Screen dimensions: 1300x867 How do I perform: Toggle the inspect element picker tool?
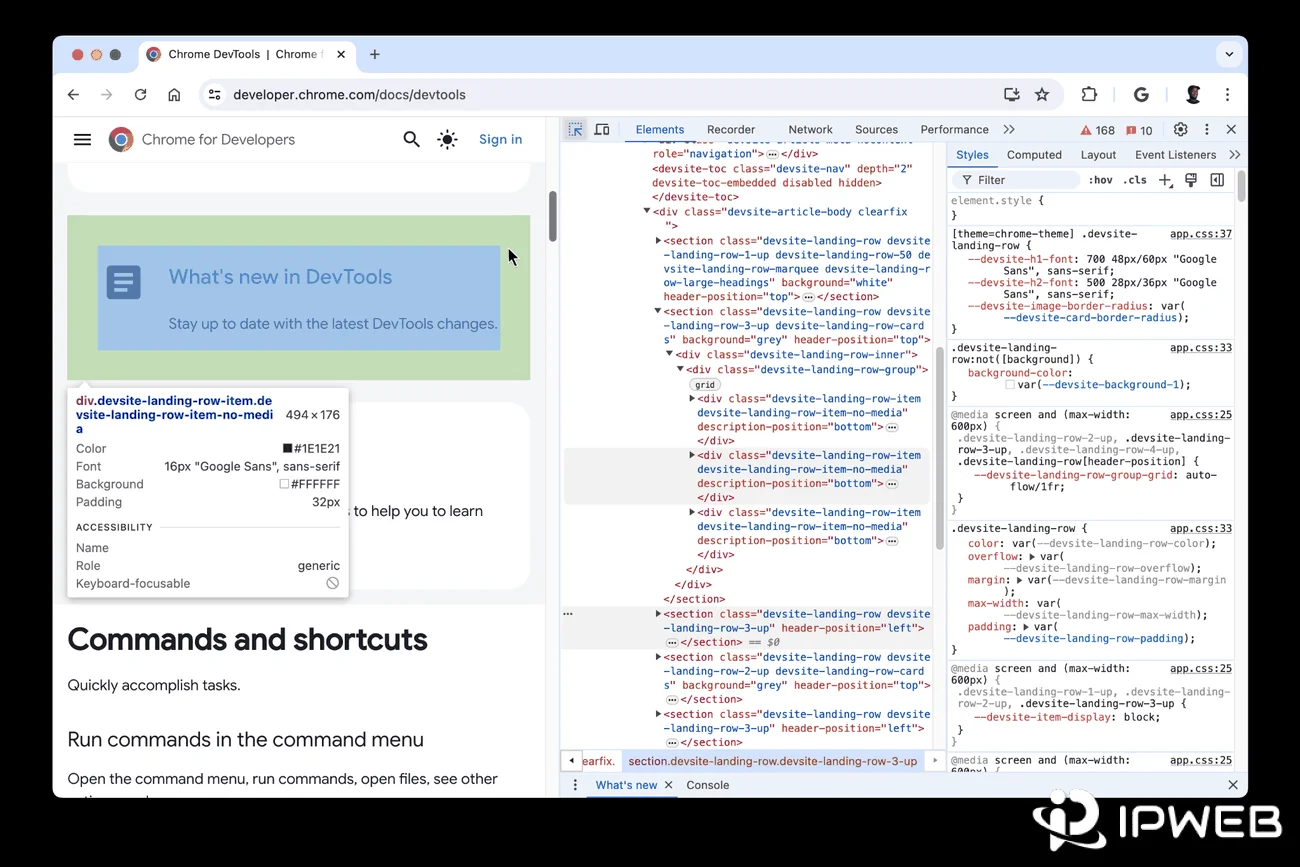point(575,129)
